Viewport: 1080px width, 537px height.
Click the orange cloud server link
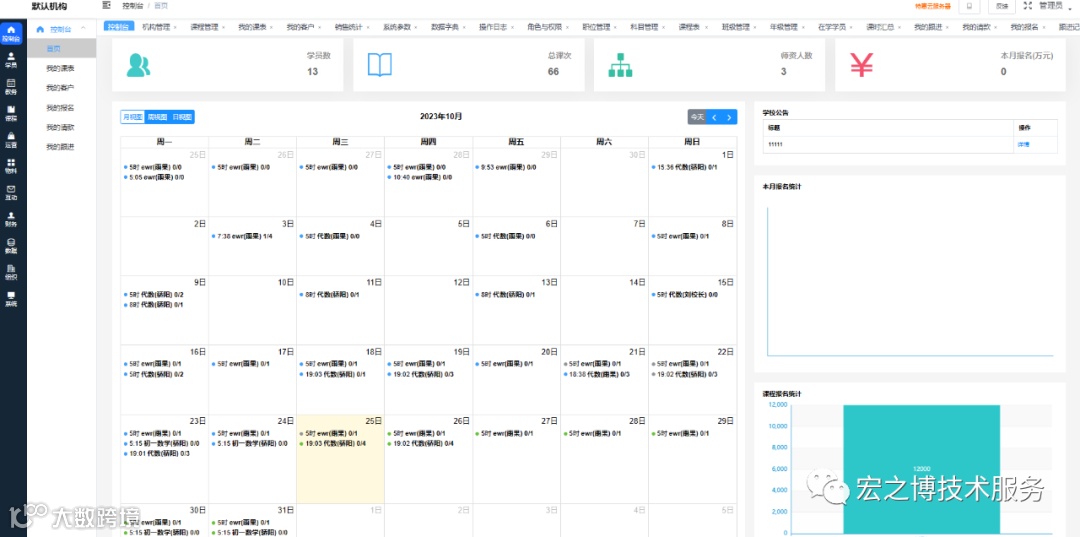pos(933,6)
